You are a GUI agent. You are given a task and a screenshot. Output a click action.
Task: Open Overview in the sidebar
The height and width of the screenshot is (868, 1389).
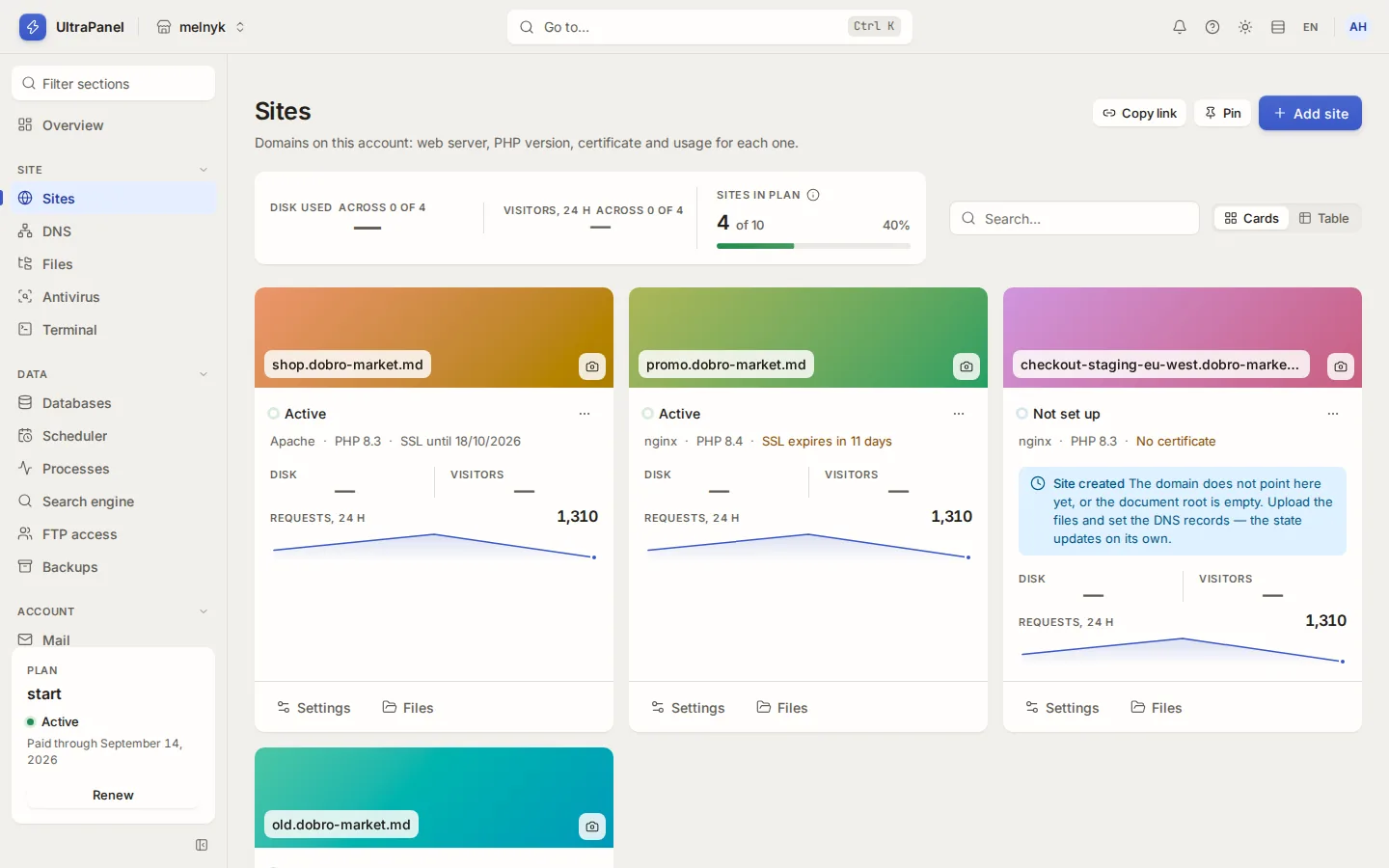point(114,125)
